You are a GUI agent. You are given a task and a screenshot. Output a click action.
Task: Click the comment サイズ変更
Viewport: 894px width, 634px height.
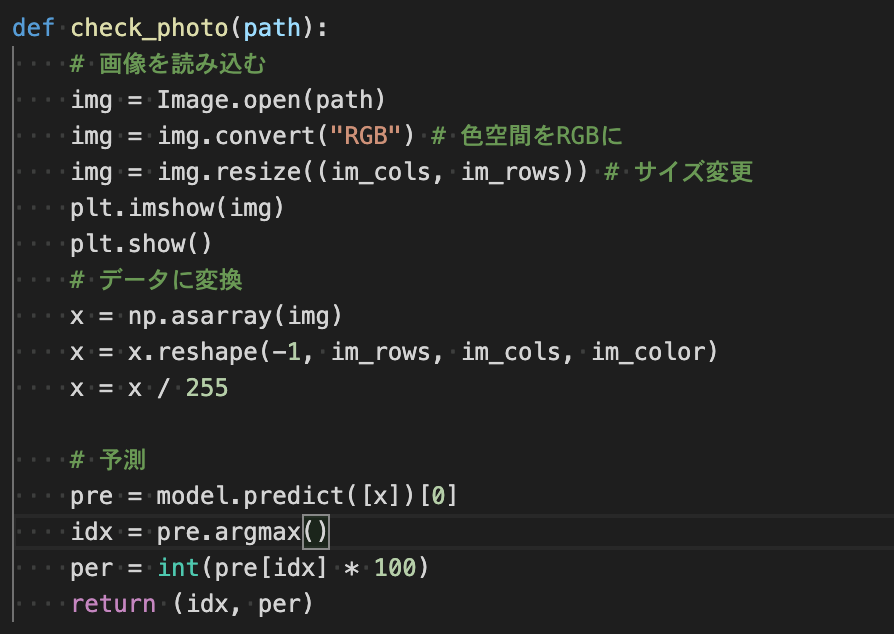[x=678, y=172]
